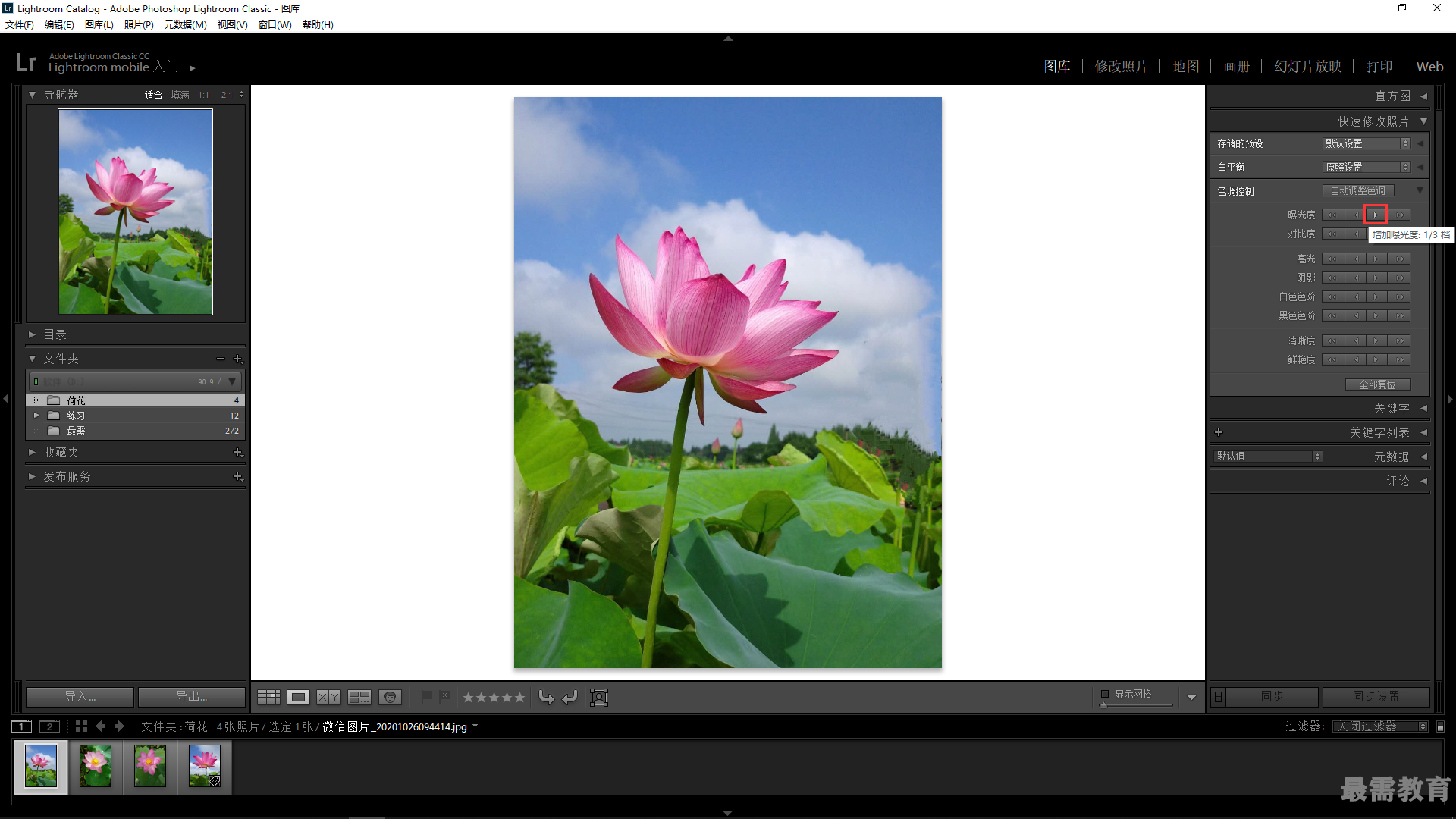Image resolution: width=1456 pixels, height=819 pixels.
Task: Go forward to the next source arrow
Action: [119, 726]
